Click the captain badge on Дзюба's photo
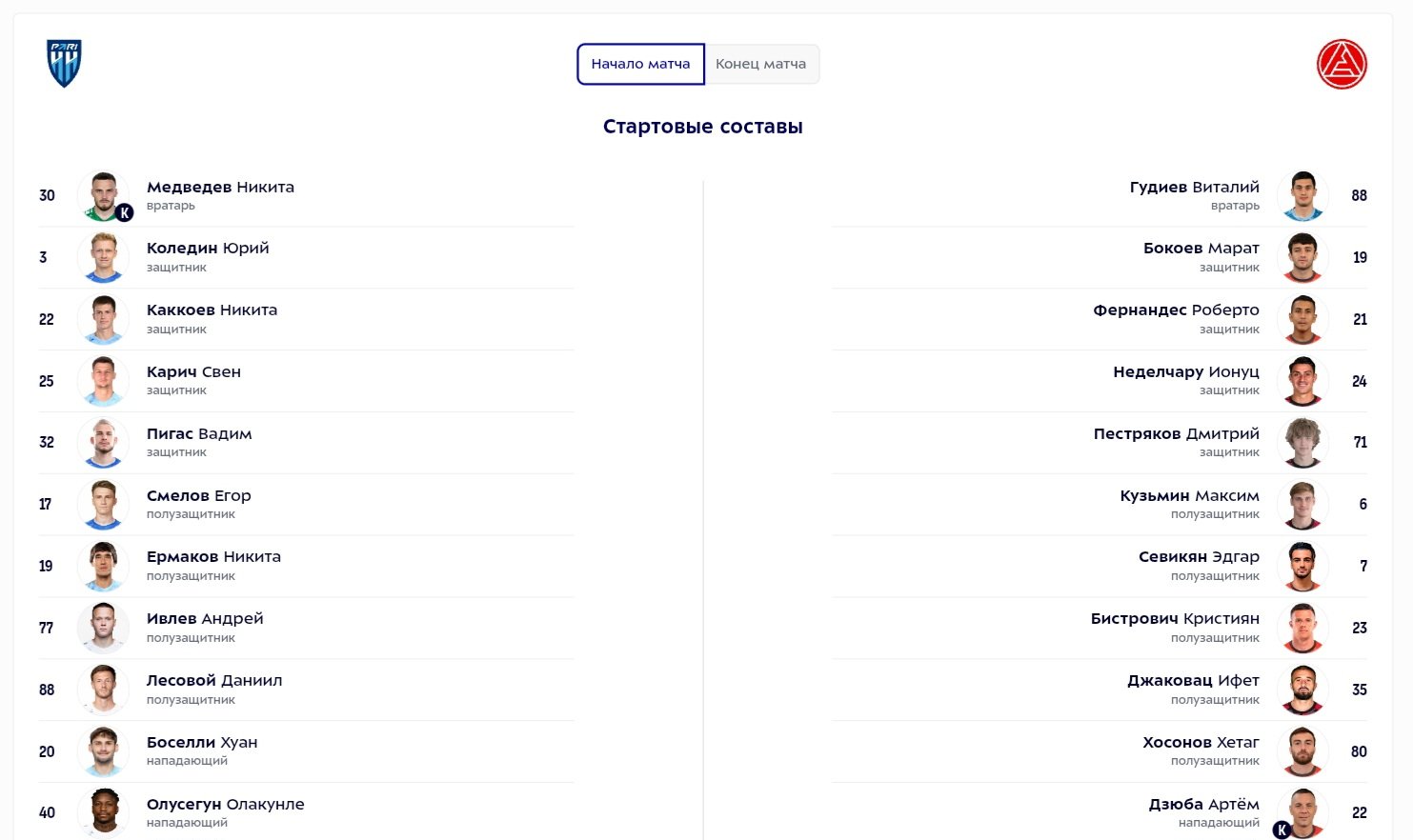Screen dimensions: 1413x840 pos(1282,830)
